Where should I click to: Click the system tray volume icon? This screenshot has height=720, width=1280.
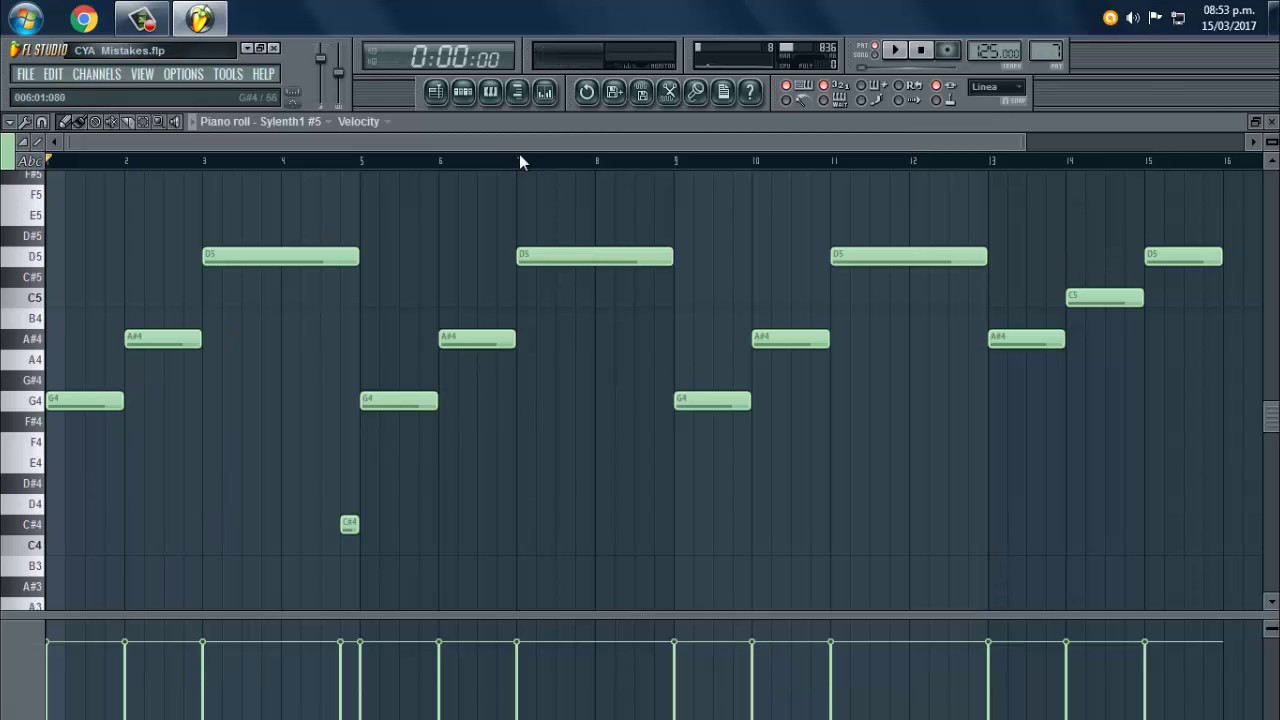point(1133,18)
